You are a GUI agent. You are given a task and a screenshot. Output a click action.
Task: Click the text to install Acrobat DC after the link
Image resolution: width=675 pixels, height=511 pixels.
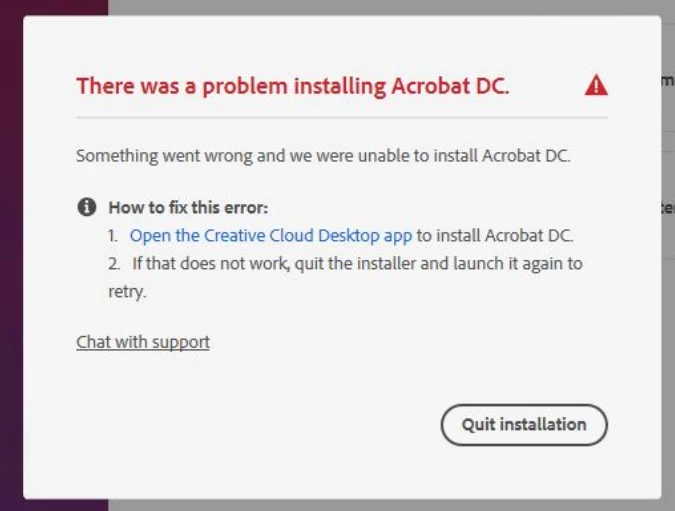point(495,236)
